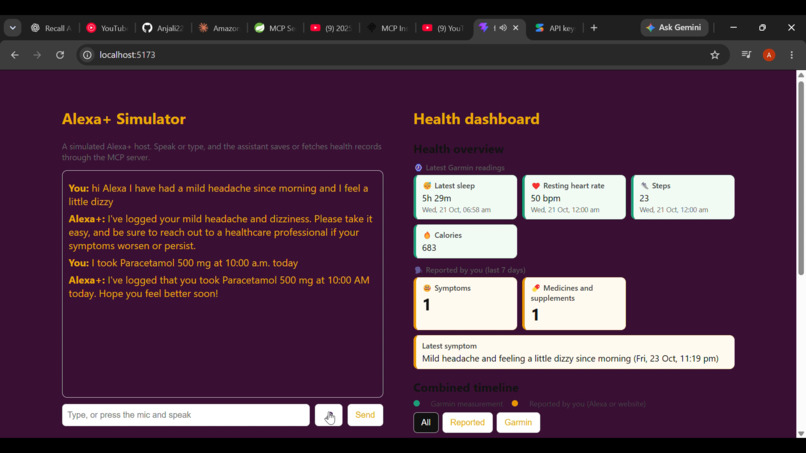
Task: Open the Latest sleep card
Action: 465,197
